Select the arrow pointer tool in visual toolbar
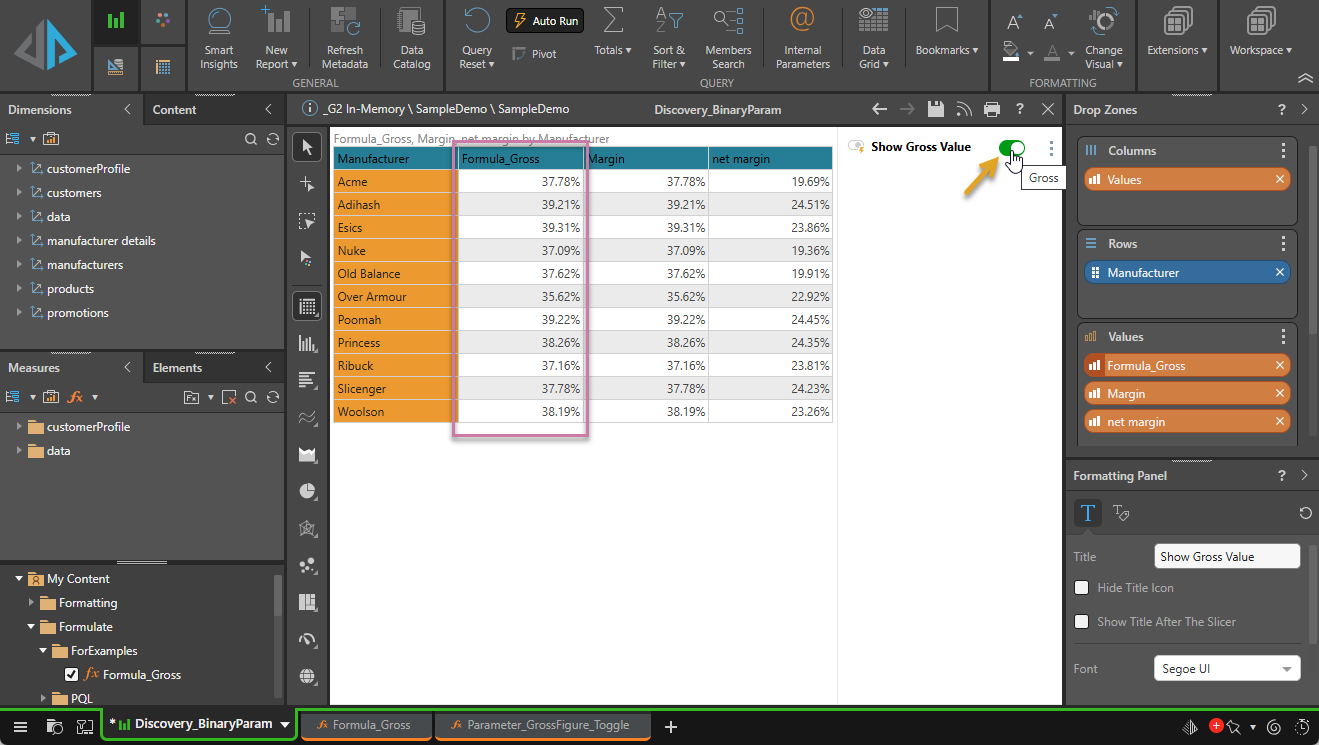The image size is (1319, 745). point(307,147)
